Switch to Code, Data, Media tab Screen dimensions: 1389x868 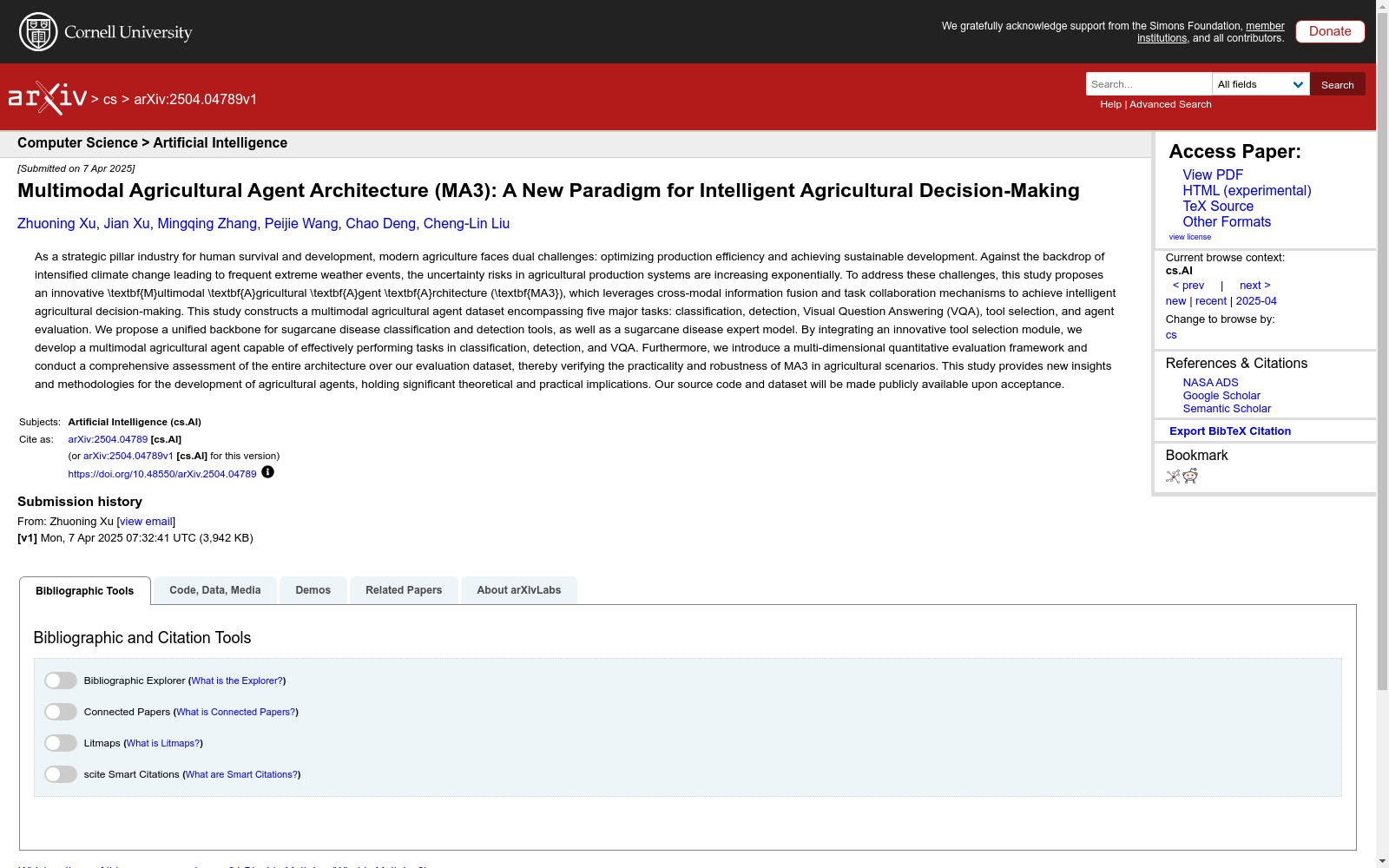pyautogui.click(x=215, y=590)
